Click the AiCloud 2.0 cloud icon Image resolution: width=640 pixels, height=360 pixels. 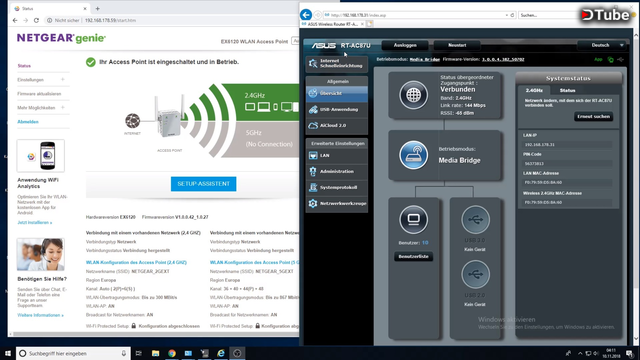point(313,125)
